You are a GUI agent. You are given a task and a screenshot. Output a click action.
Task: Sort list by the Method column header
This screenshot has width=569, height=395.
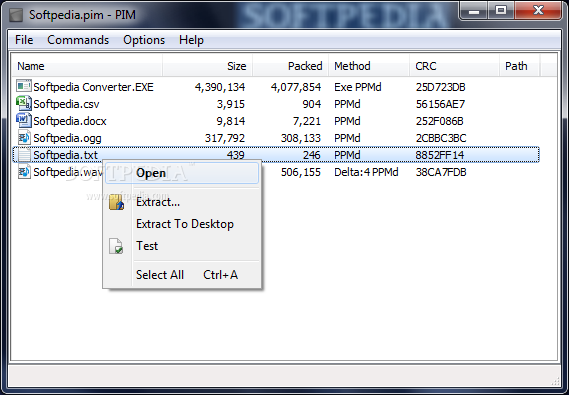(x=369, y=66)
